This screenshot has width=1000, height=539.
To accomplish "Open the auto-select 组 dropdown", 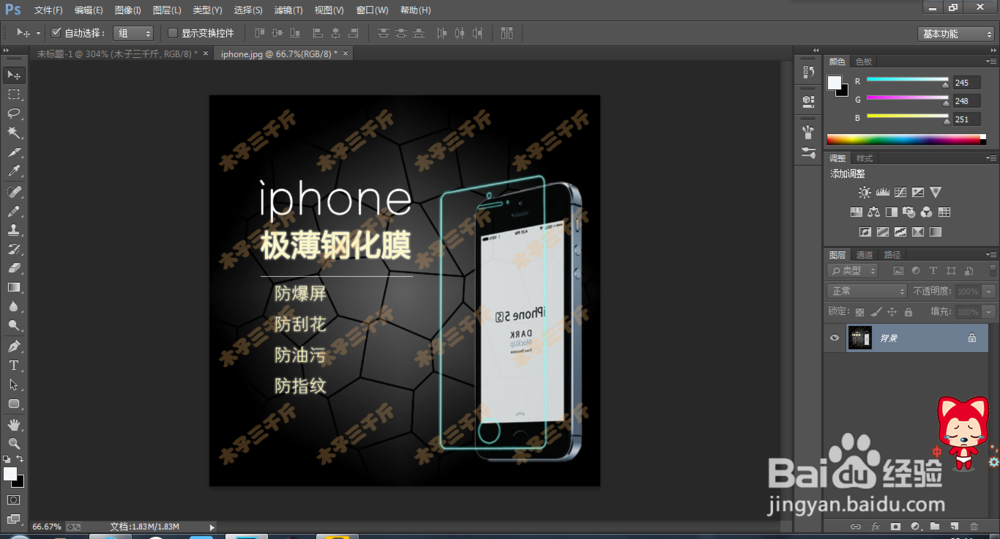I will (133, 33).
